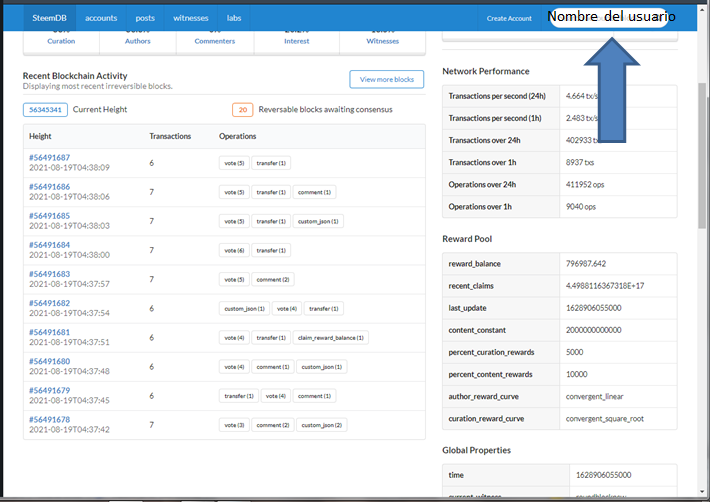
Task: Click the Network Performance heading
Action: 486,71
